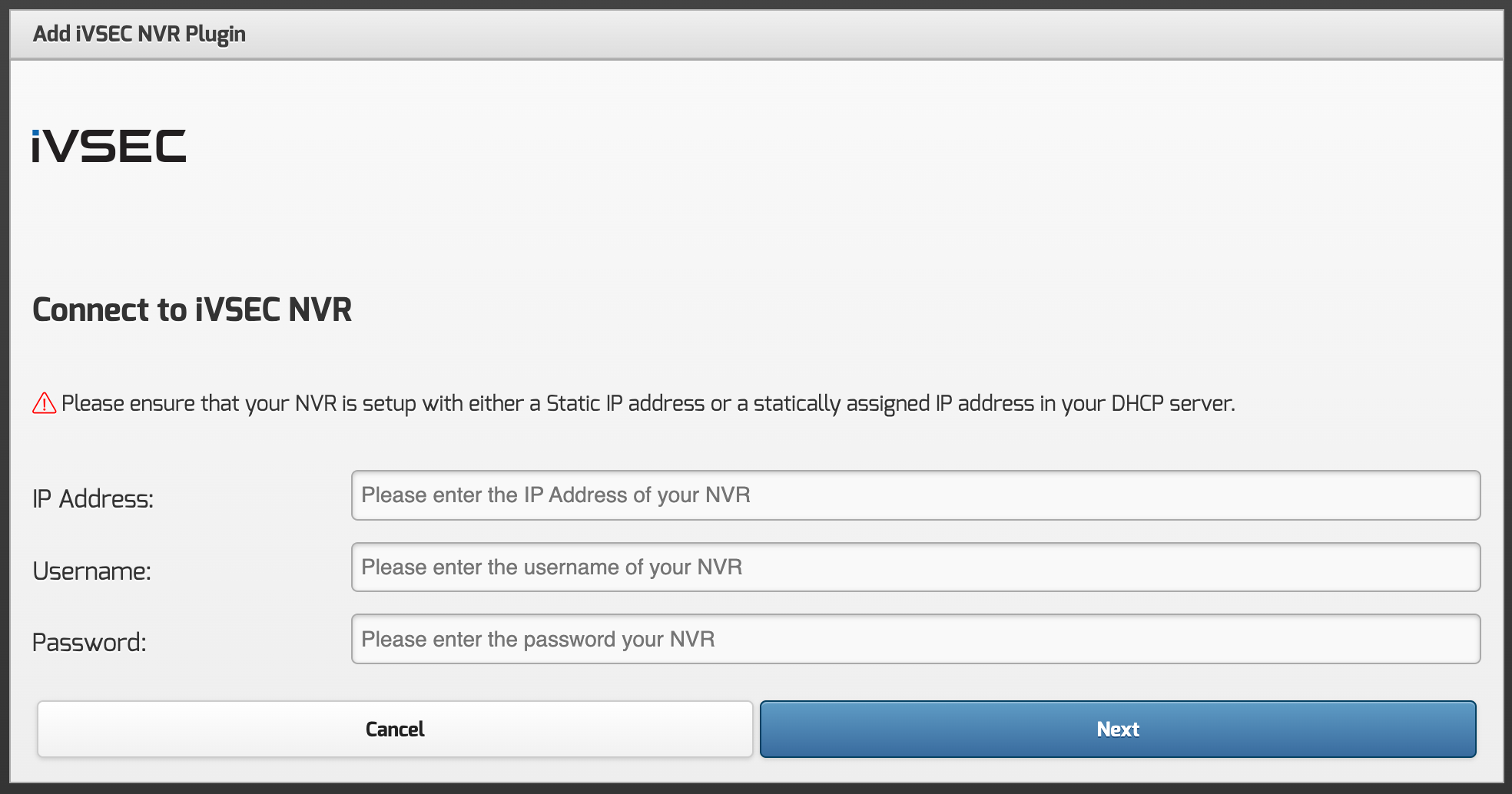1512x794 pixels.
Task: Proceed with the Next button
Action: click(1117, 729)
